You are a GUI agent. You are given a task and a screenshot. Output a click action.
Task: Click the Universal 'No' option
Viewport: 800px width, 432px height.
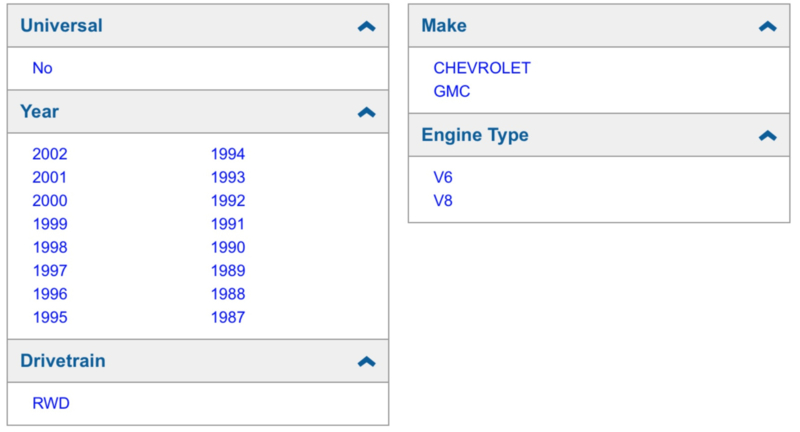42,68
